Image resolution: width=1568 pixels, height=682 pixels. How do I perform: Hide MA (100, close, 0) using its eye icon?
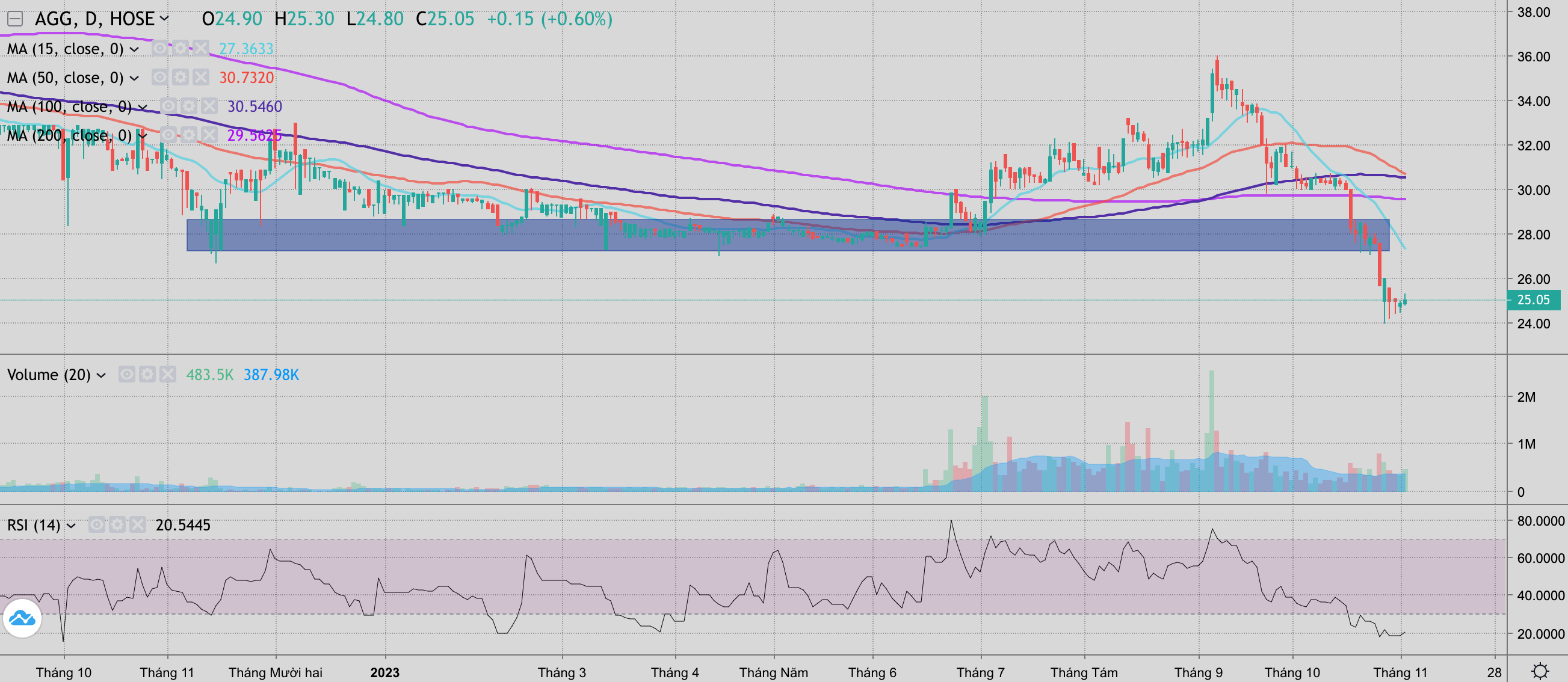click(168, 106)
